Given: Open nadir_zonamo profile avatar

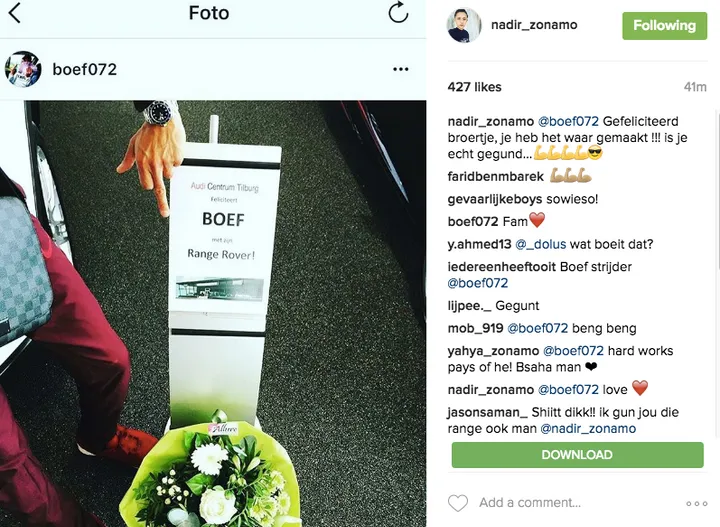Looking at the screenshot, I should (464, 25).
